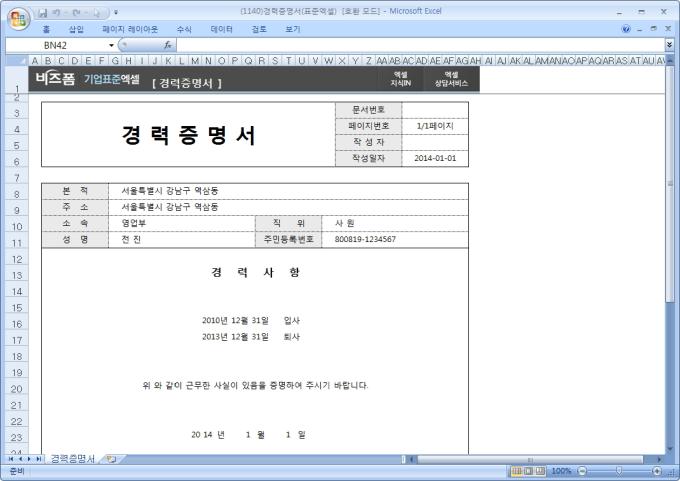
Task: Click the 엑셀 상담서비스 button in banner
Action: [451, 79]
